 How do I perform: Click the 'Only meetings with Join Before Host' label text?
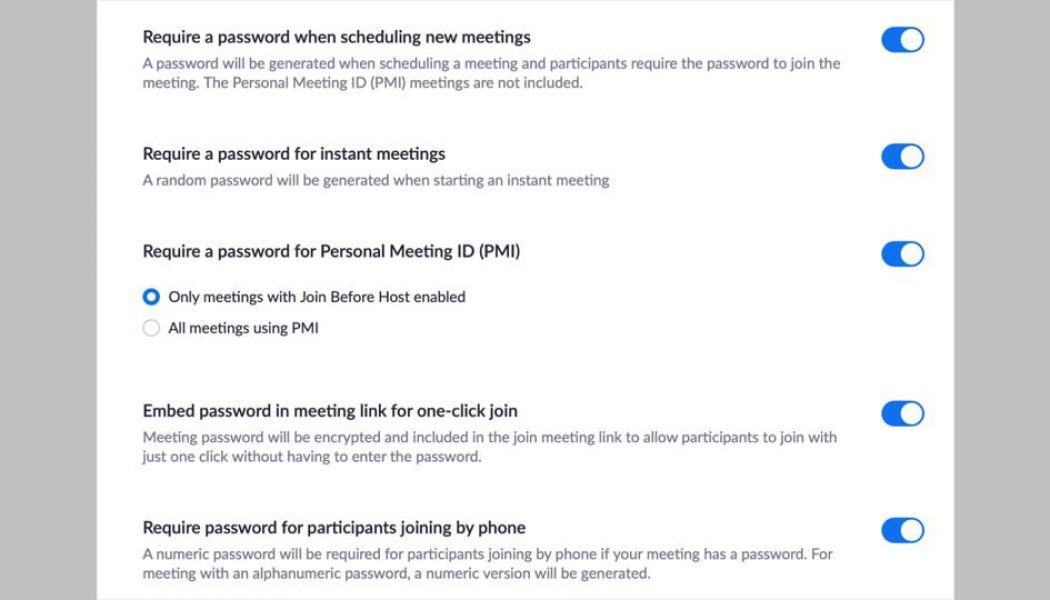coord(316,297)
